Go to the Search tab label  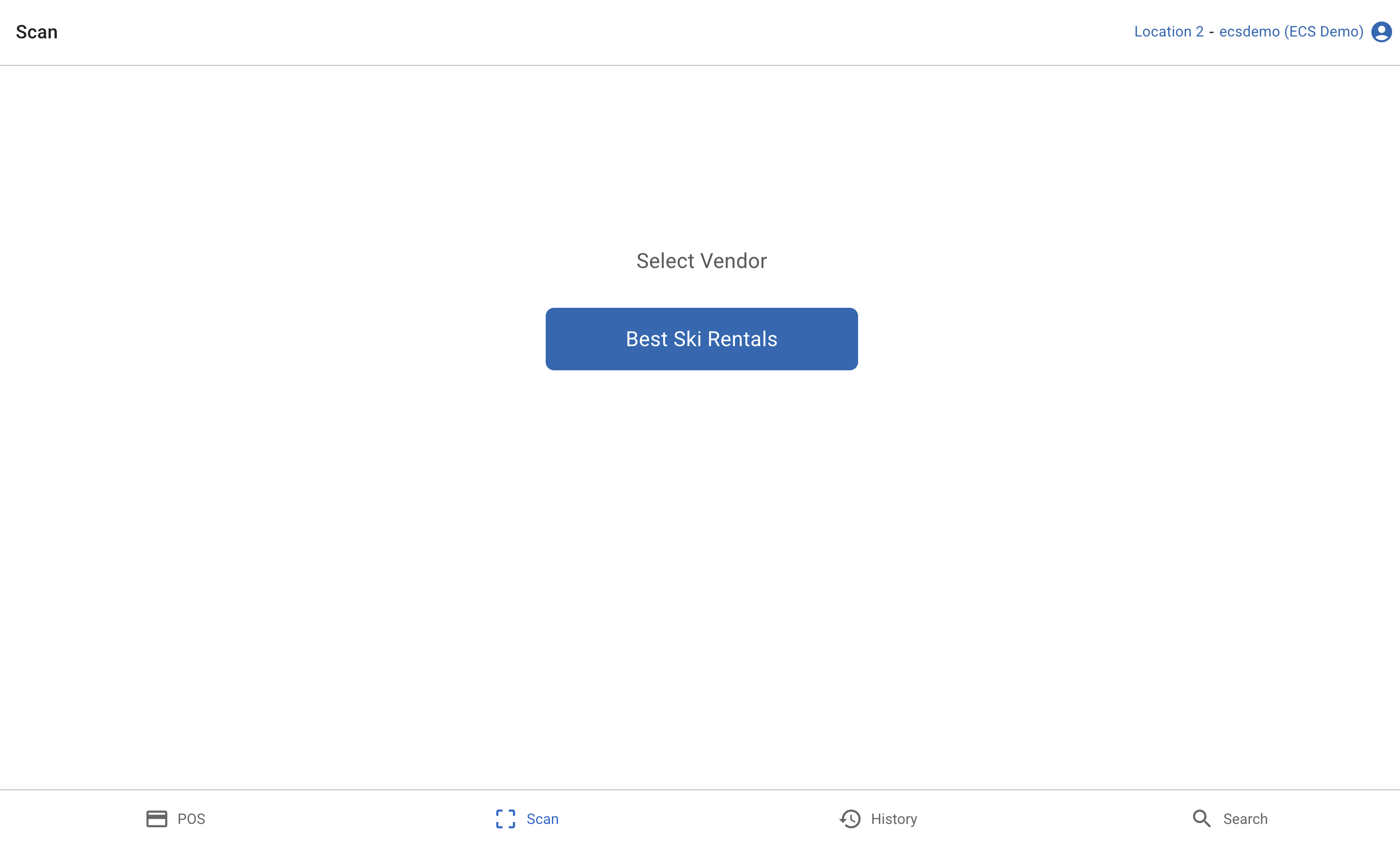click(1245, 819)
